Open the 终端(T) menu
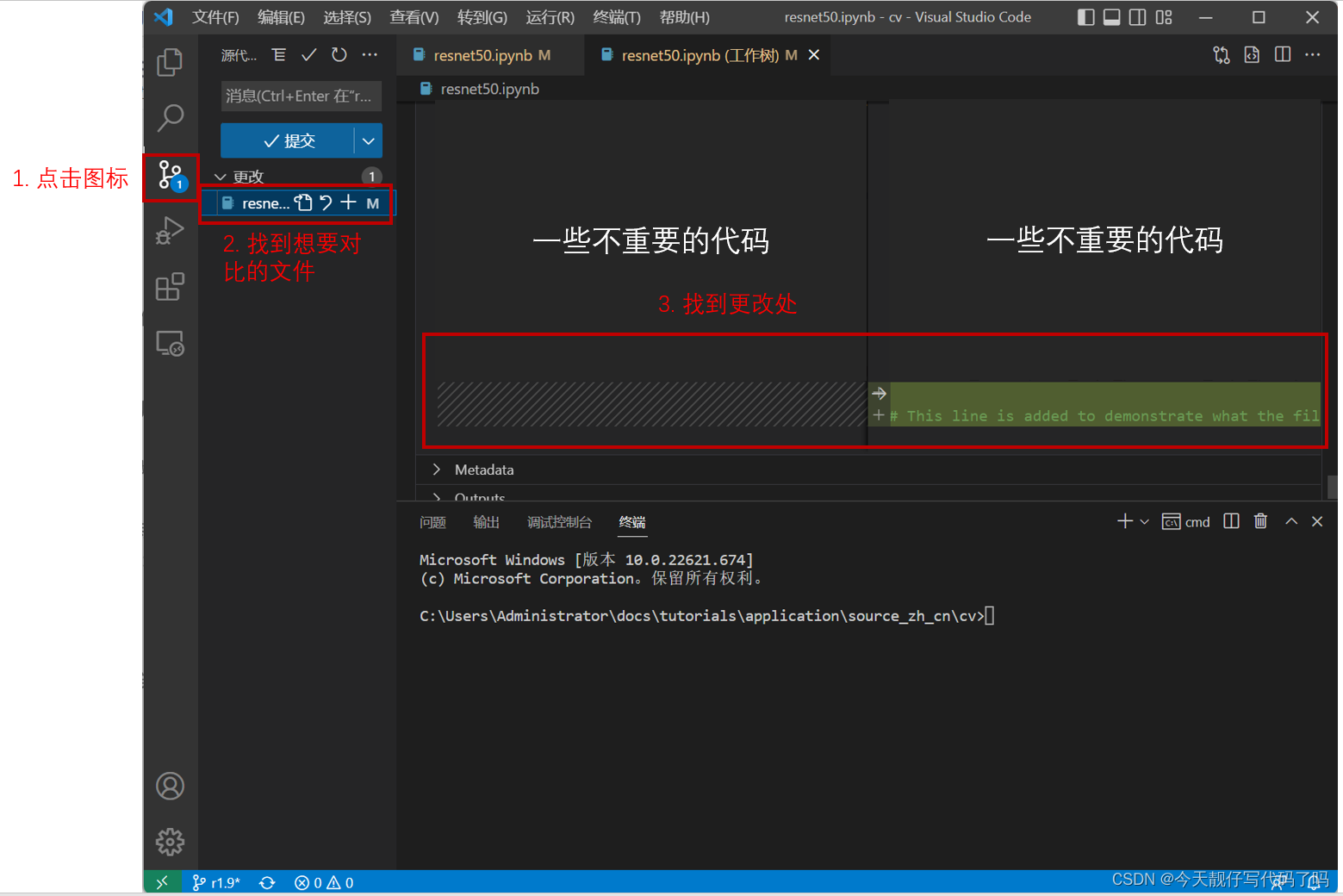1343x896 pixels. pos(617,17)
